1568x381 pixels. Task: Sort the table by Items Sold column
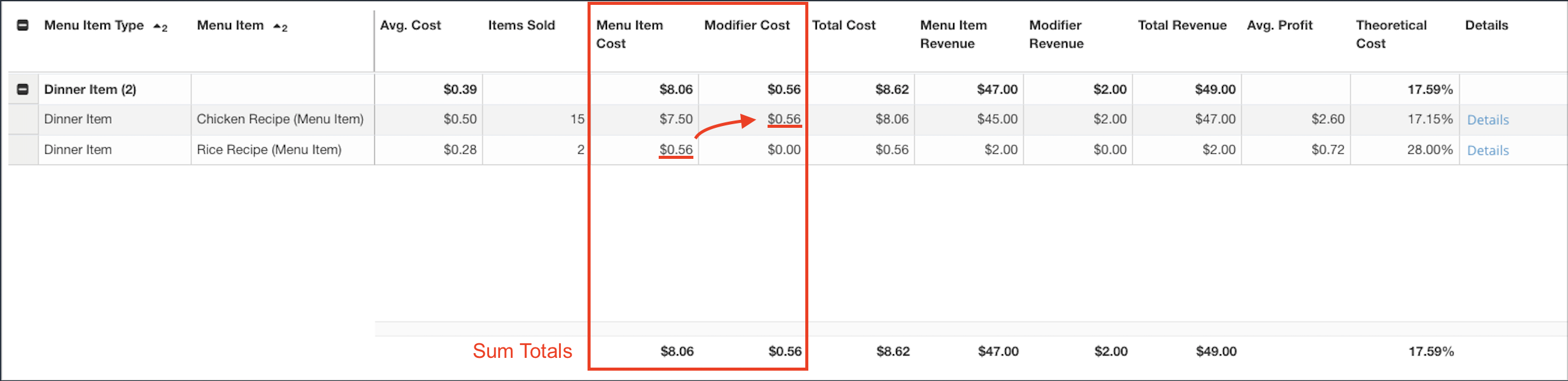521,25
